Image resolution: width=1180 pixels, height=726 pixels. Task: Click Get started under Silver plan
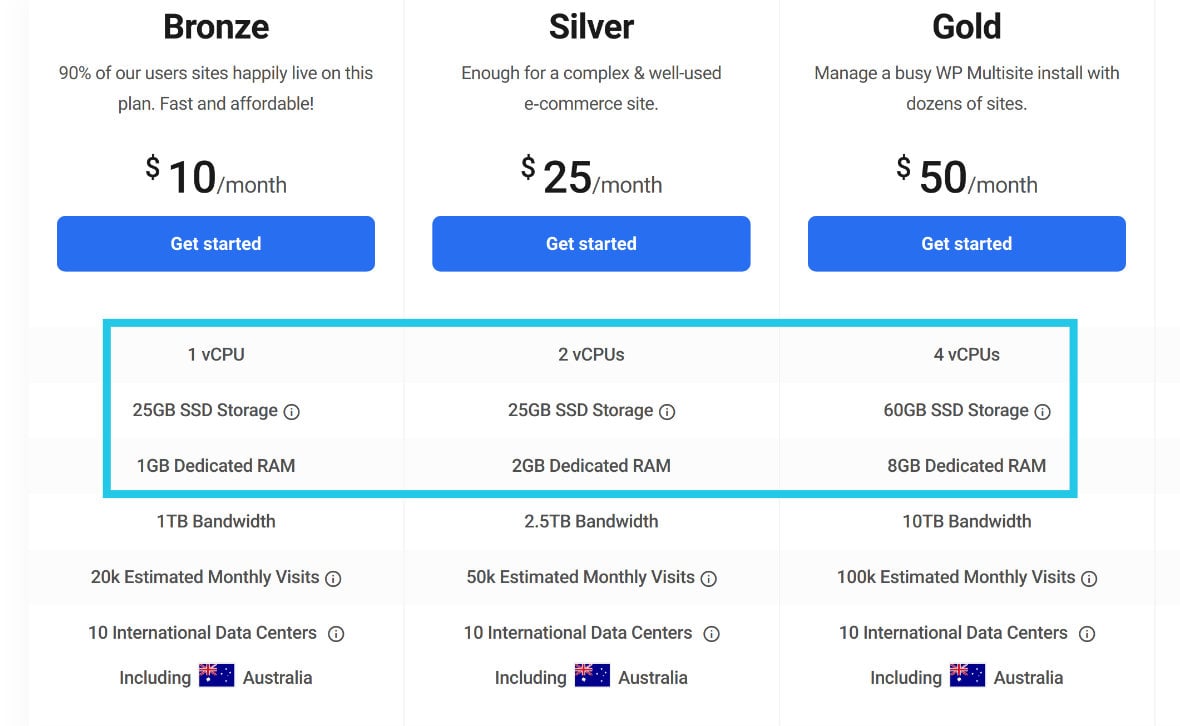591,244
